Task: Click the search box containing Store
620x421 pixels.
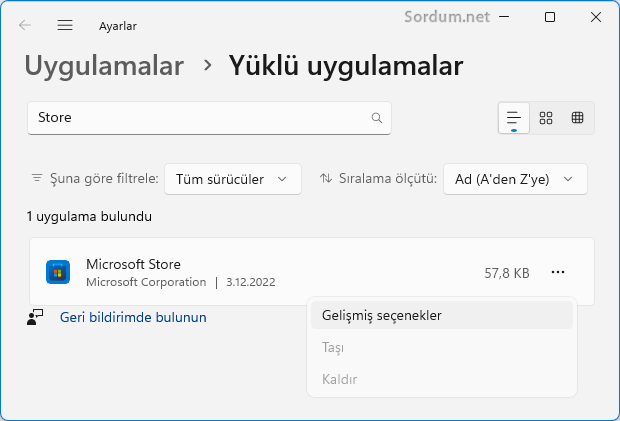Action: pos(209,118)
